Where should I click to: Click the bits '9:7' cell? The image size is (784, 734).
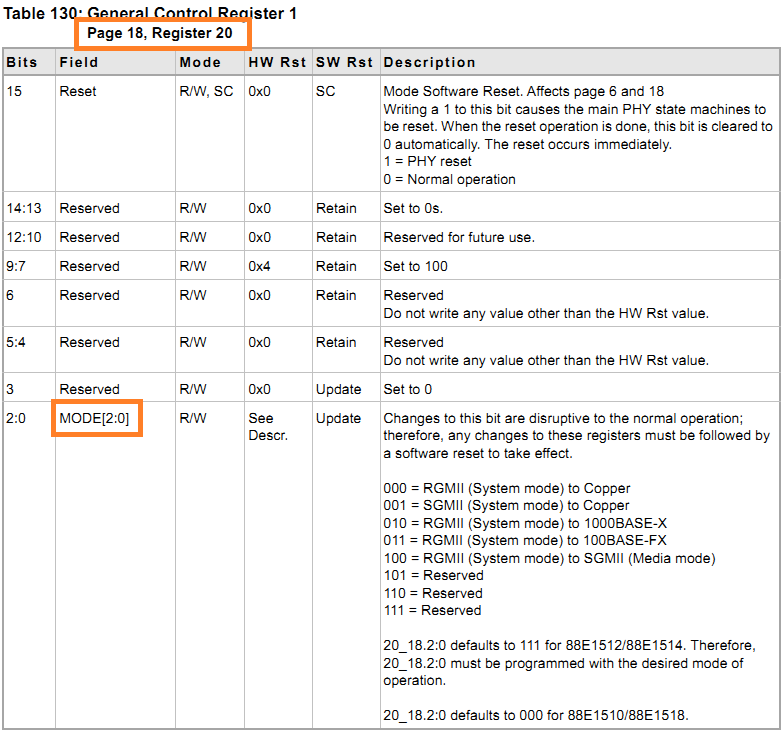16,266
